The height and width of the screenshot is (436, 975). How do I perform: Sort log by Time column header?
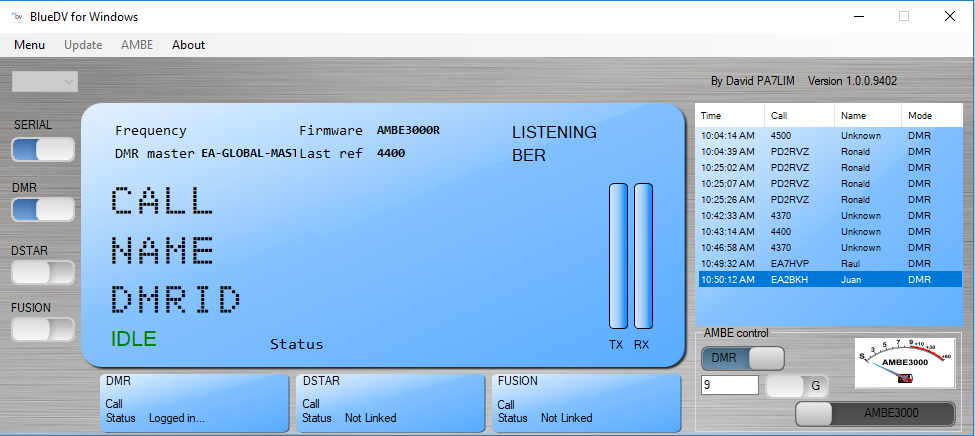pos(730,115)
